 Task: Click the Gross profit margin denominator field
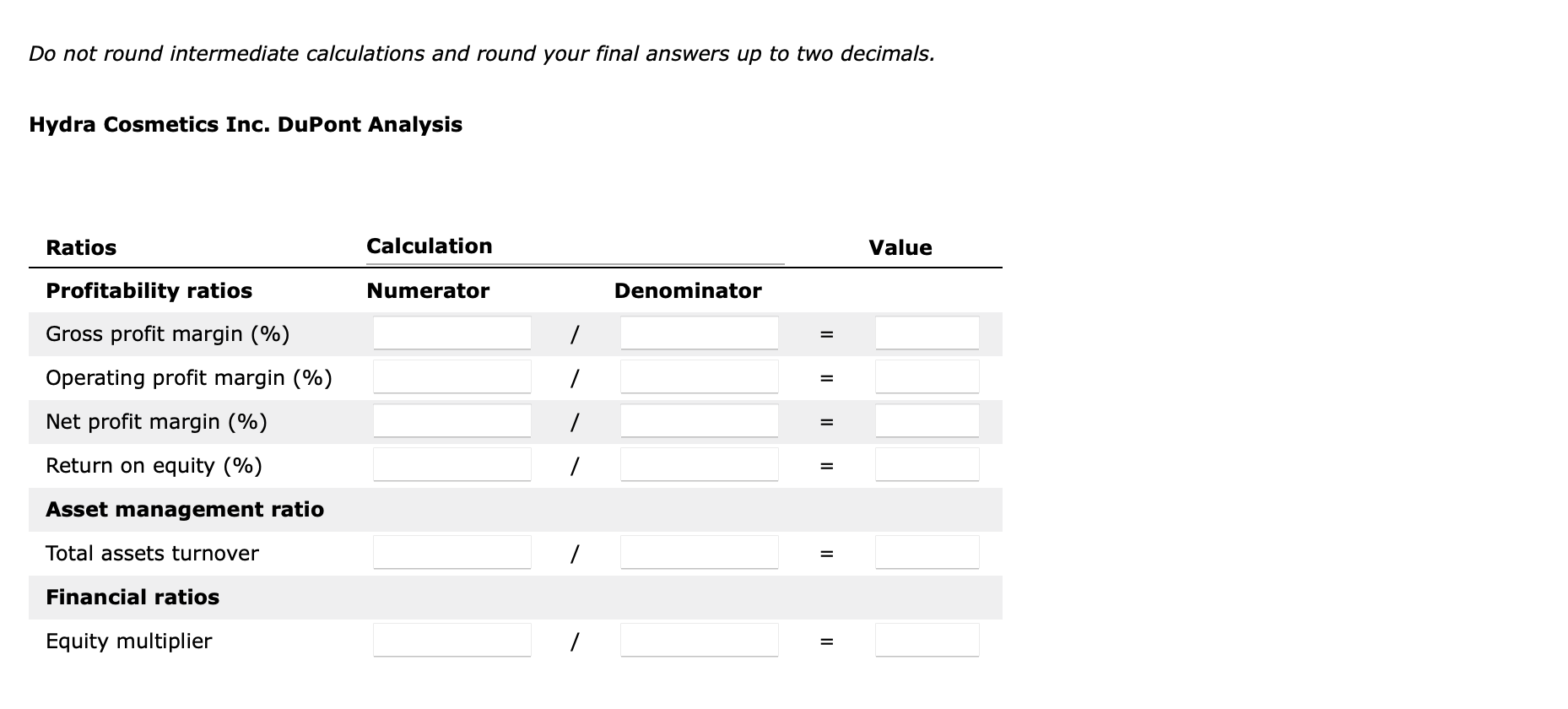[698, 333]
